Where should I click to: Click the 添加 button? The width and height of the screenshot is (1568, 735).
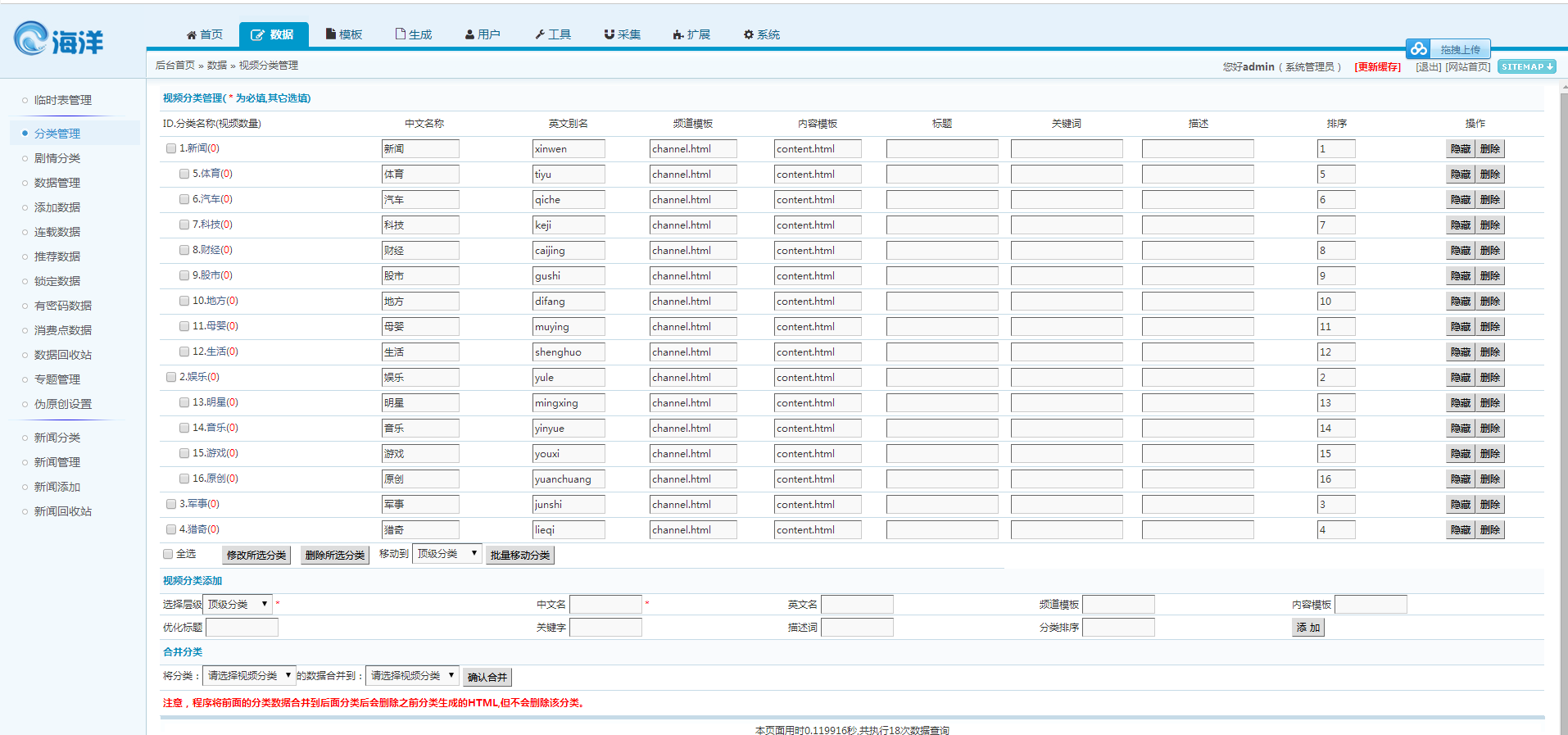coord(1308,627)
